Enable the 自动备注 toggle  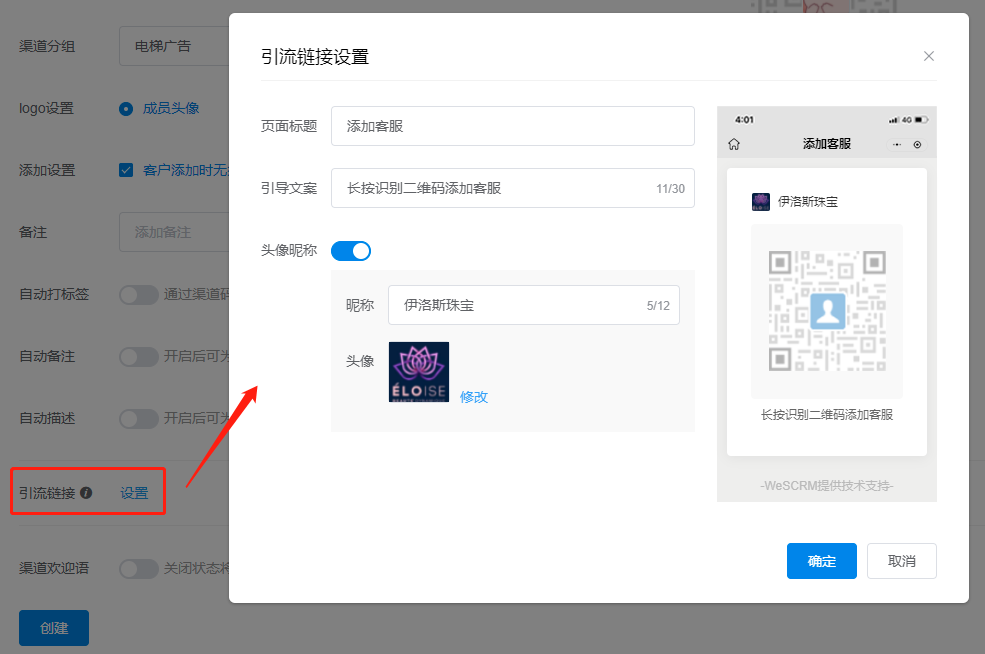[139, 357]
